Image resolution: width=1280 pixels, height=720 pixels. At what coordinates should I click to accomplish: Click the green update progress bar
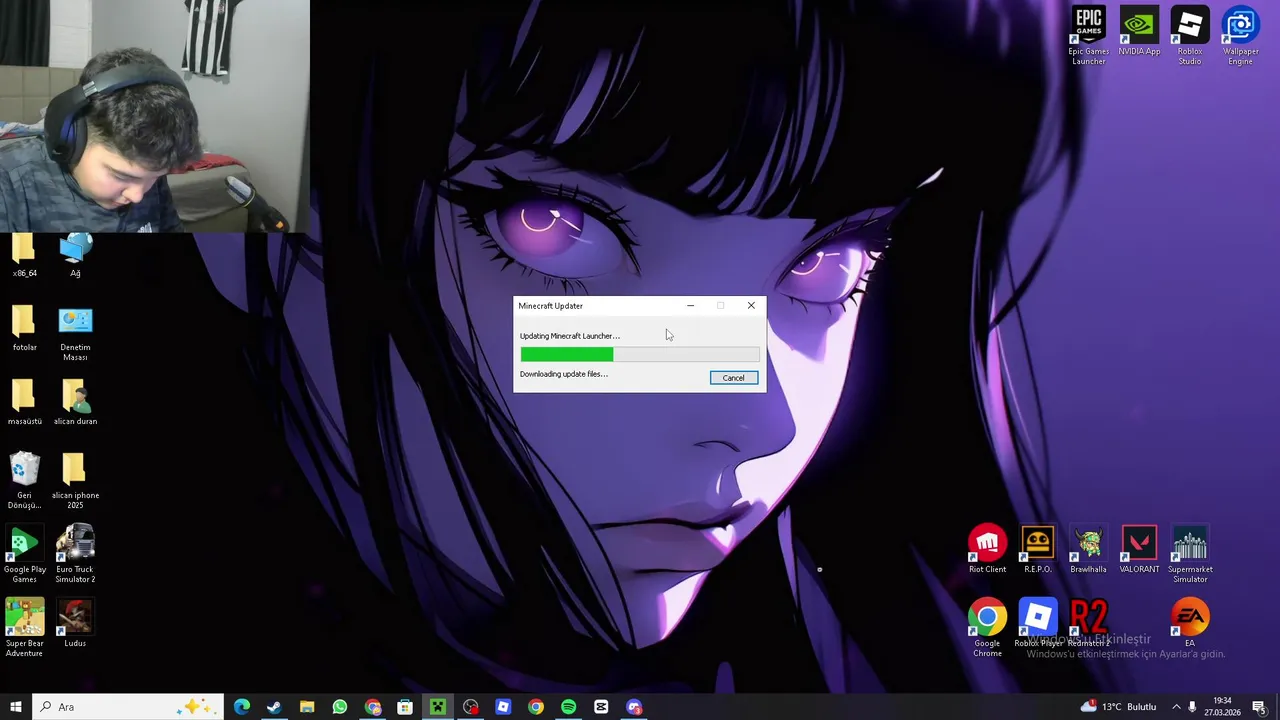(639, 355)
